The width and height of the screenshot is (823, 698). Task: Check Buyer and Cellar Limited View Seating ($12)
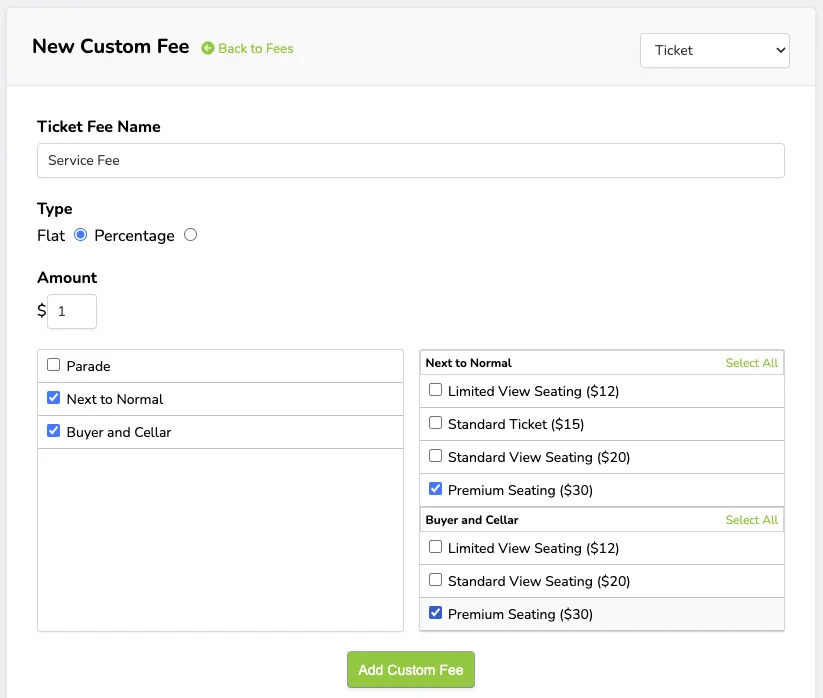click(436, 547)
